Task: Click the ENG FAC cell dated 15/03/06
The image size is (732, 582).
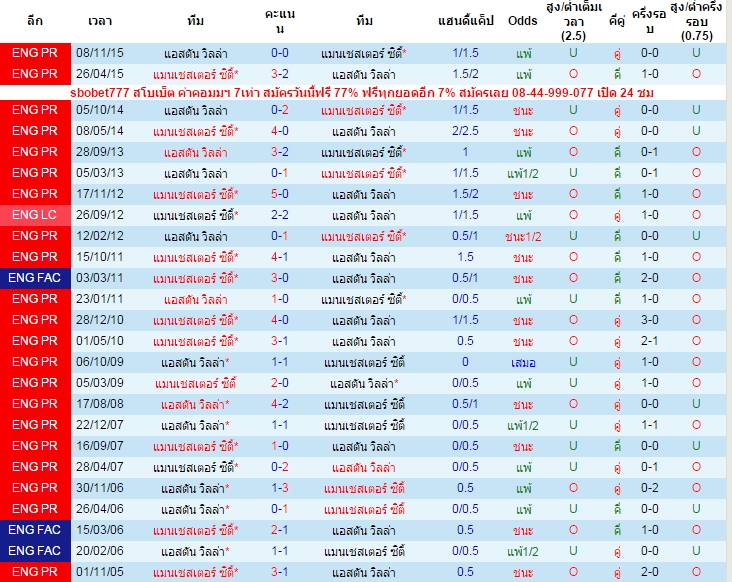Action: coord(35,530)
